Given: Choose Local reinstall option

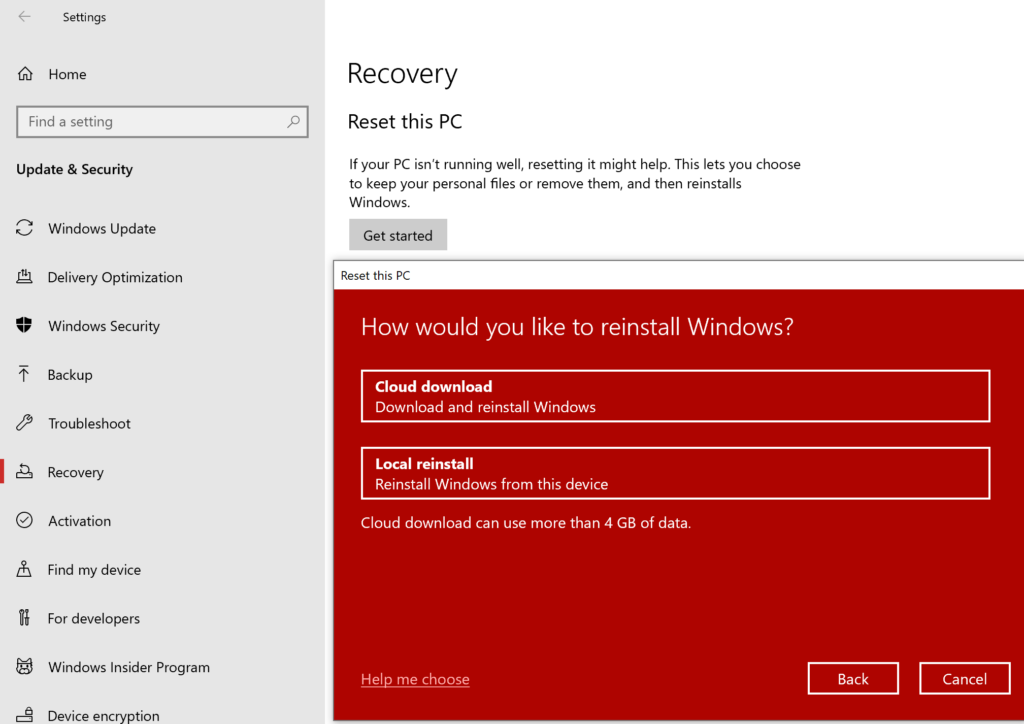Looking at the screenshot, I should [675, 473].
